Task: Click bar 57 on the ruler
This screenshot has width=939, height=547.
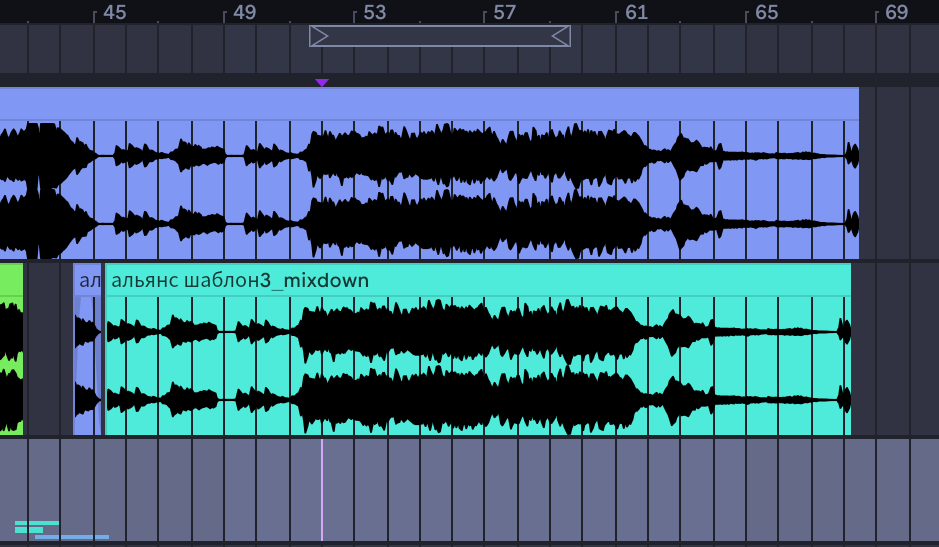Action: pyautogui.click(x=504, y=12)
